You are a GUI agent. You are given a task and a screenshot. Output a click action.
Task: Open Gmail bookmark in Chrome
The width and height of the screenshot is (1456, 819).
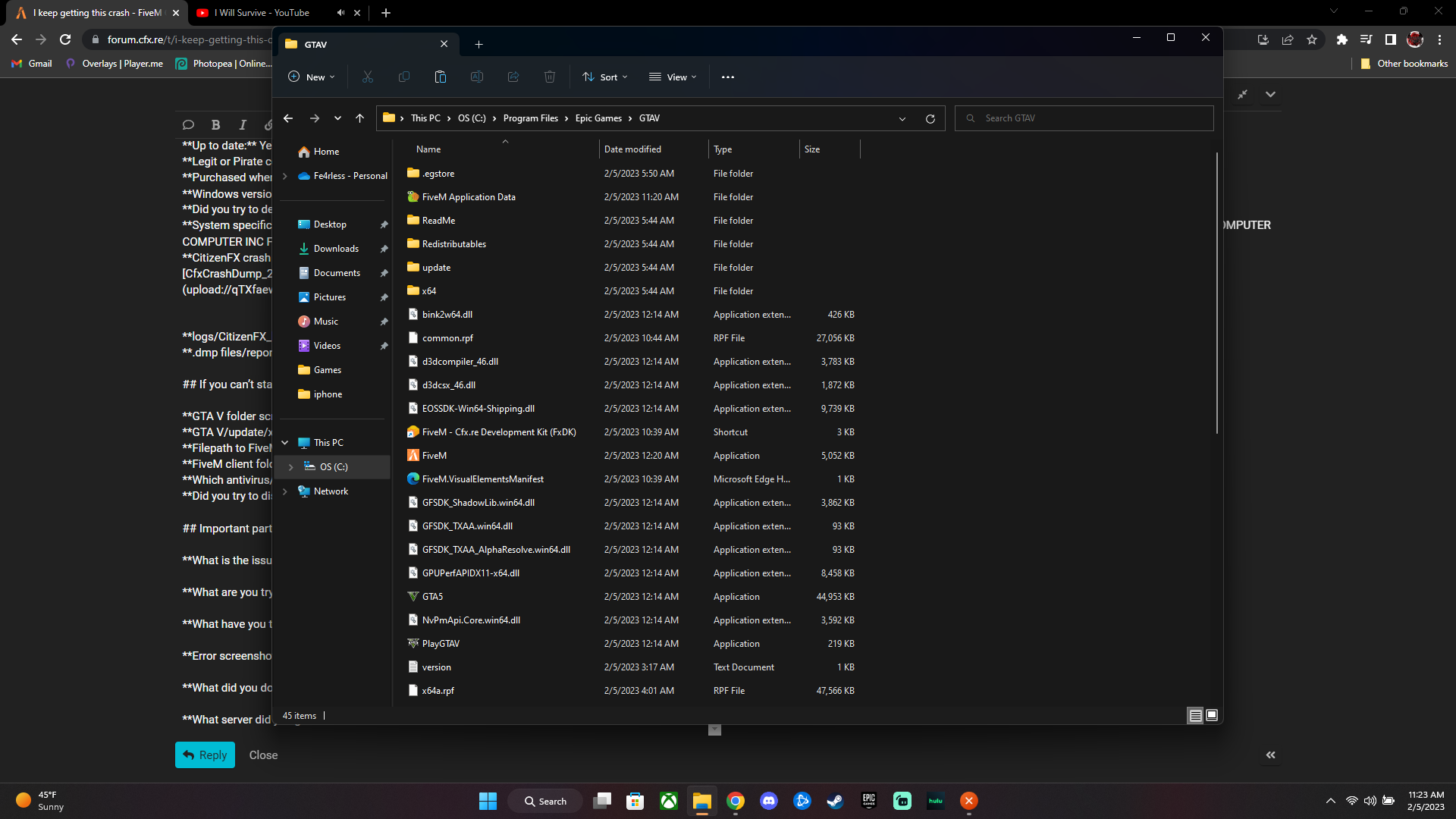[x=32, y=64]
